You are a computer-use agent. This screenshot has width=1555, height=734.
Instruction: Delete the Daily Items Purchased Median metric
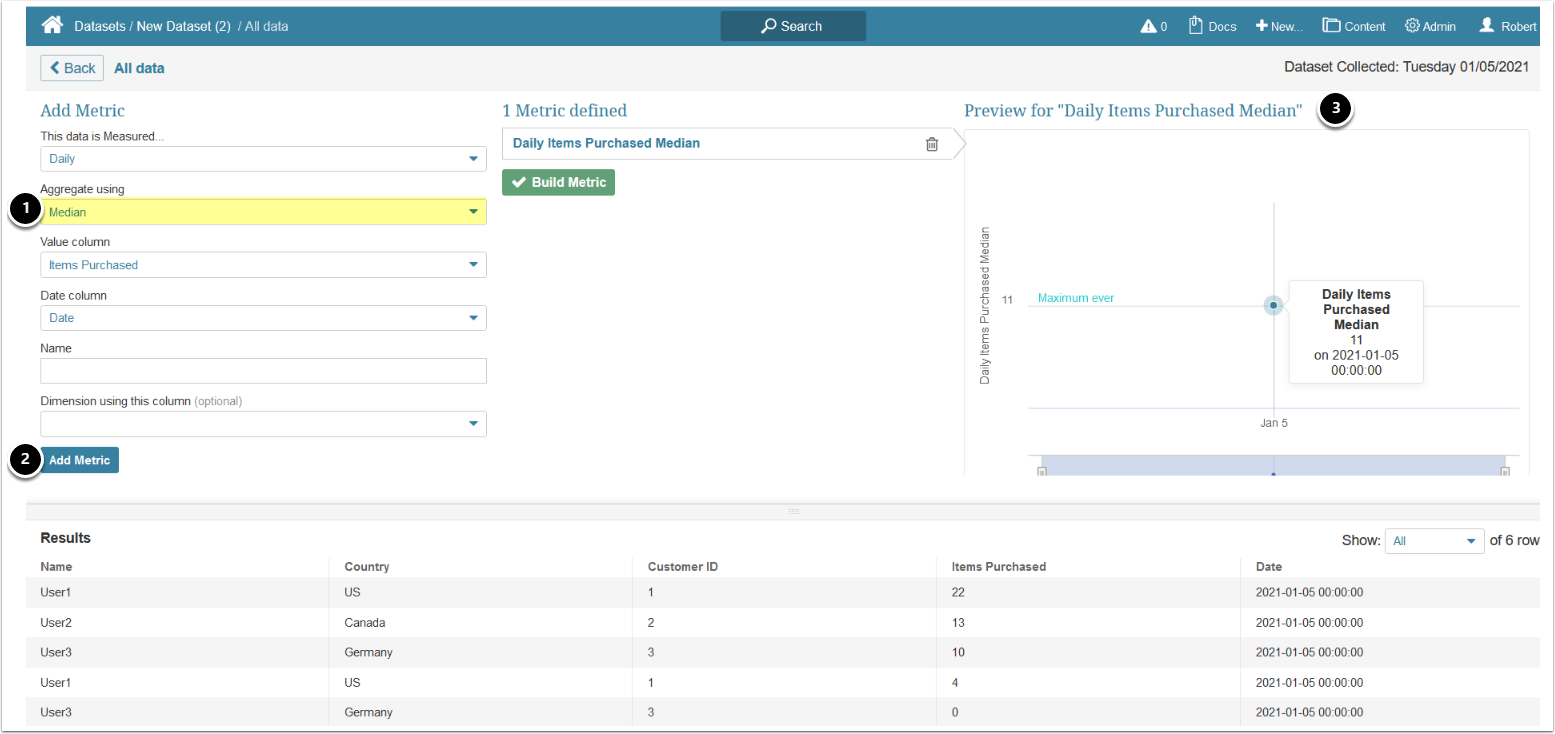(x=932, y=144)
